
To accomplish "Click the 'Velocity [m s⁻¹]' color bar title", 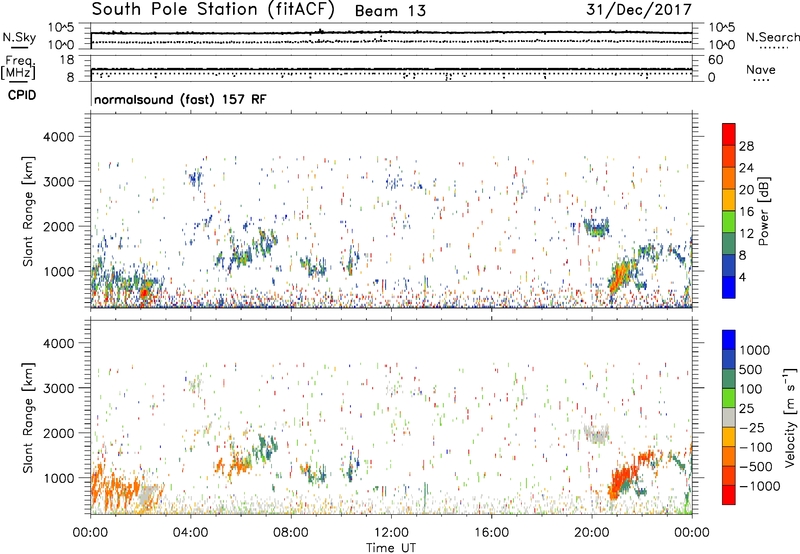I will point(791,417).
